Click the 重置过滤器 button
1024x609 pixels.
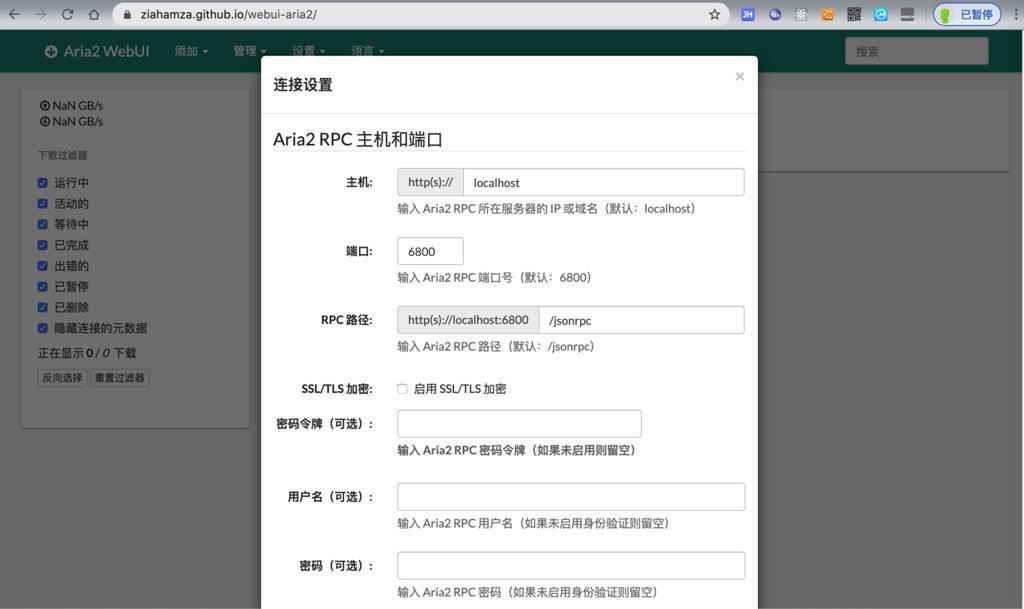pos(120,378)
